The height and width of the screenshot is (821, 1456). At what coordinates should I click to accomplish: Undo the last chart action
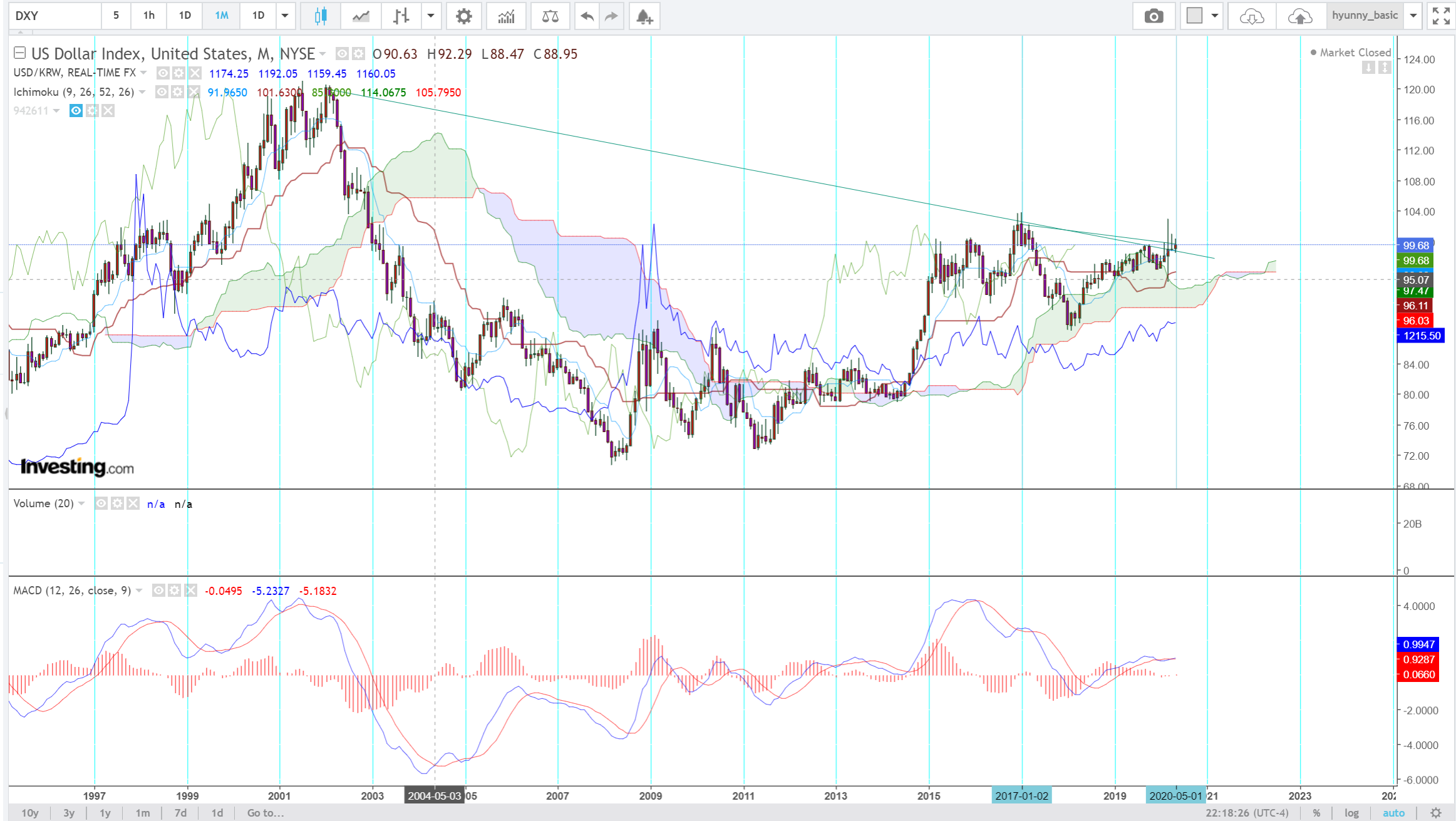586,16
